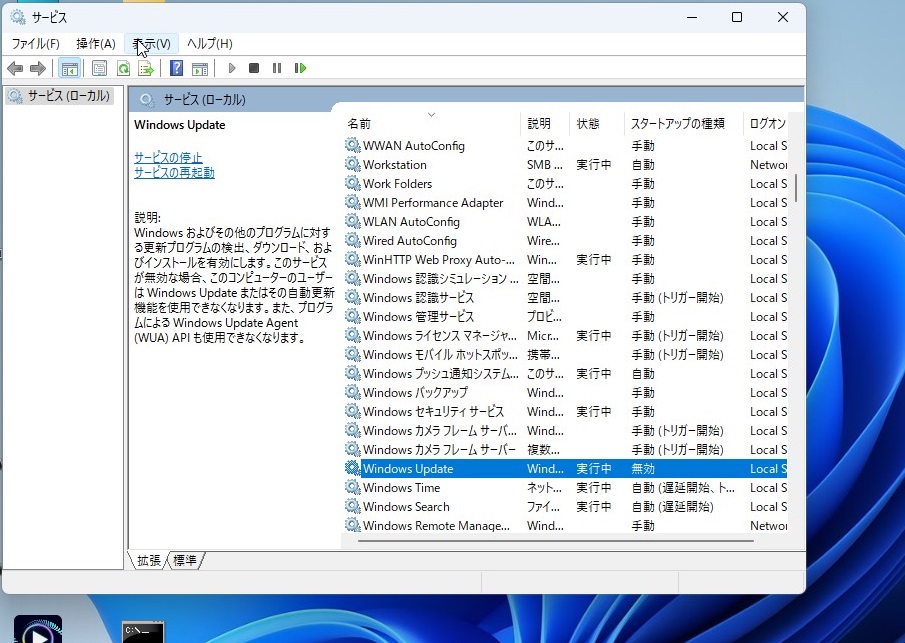This screenshot has width=905, height=643.
Task: Select サービス (ローカル) in the left tree
Action: coord(68,97)
